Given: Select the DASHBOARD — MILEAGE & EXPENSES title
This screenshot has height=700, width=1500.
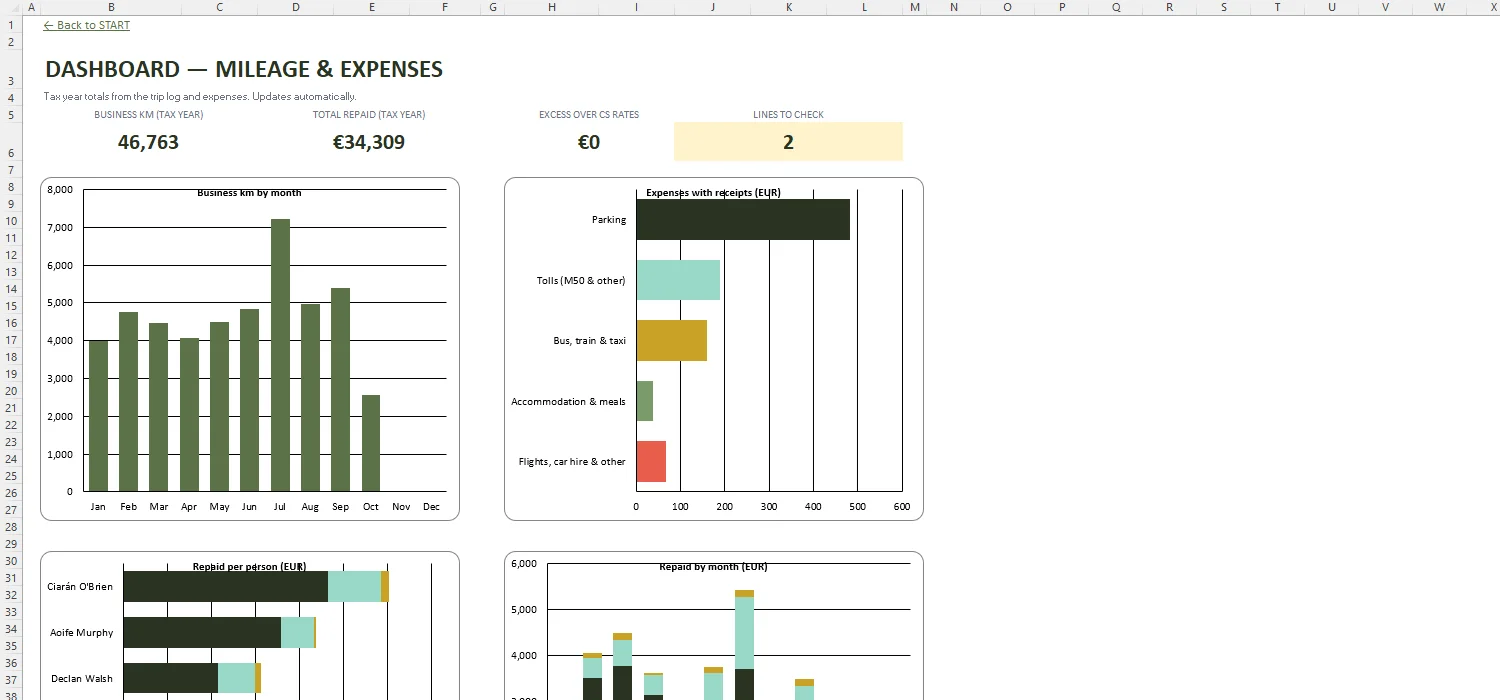Looking at the screenshot, I should pyautogui.click(x=244, y=69).
